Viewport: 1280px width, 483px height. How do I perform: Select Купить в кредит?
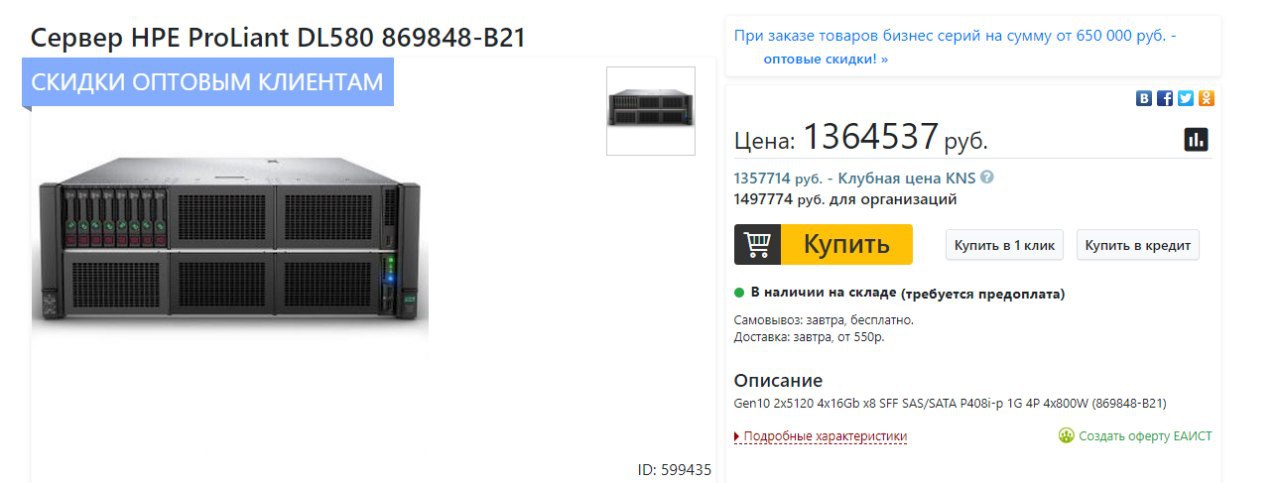tap(1138, 245)
